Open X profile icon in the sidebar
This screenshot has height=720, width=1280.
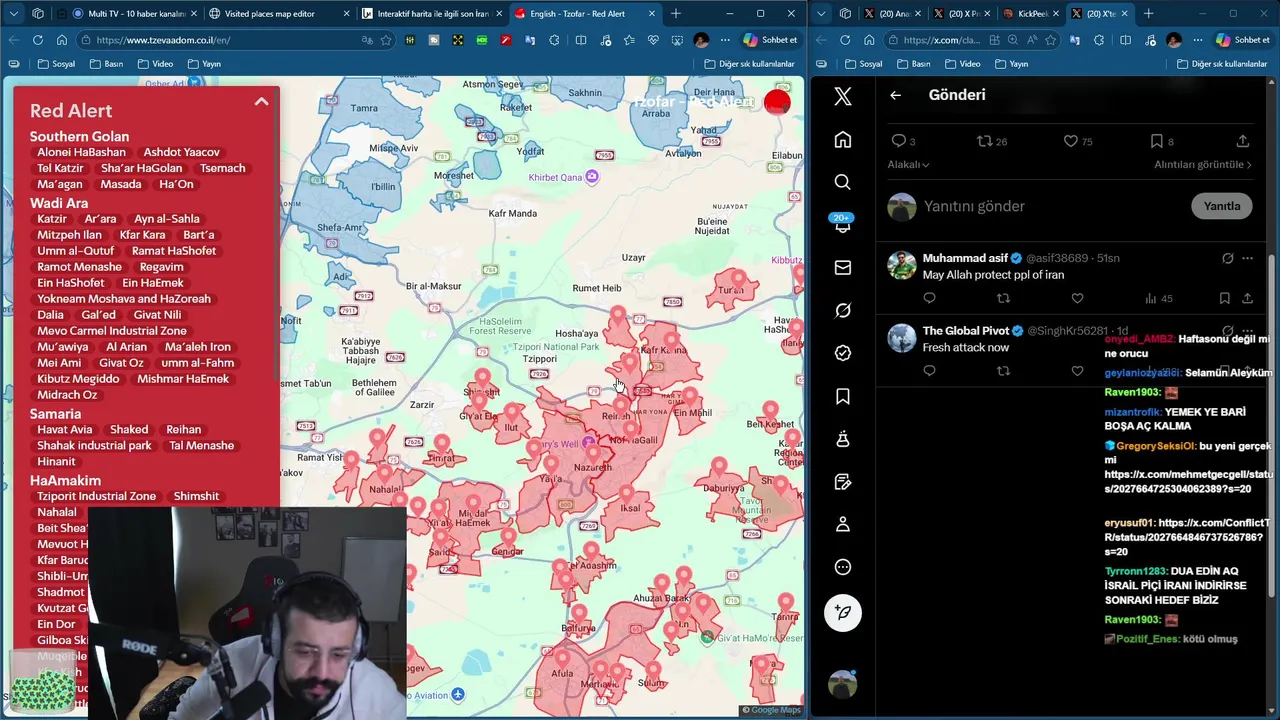843,524
